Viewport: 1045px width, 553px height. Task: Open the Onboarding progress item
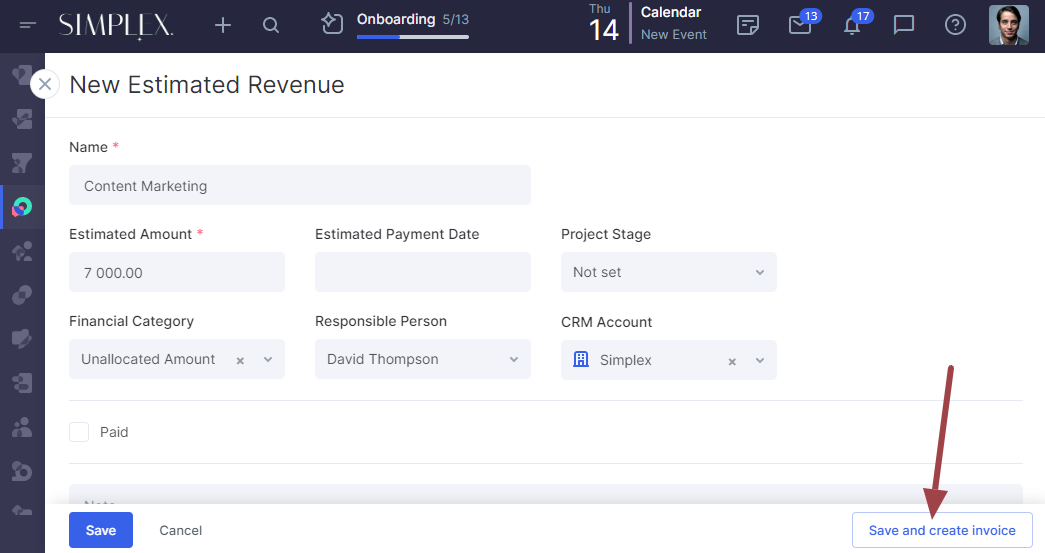411,24
